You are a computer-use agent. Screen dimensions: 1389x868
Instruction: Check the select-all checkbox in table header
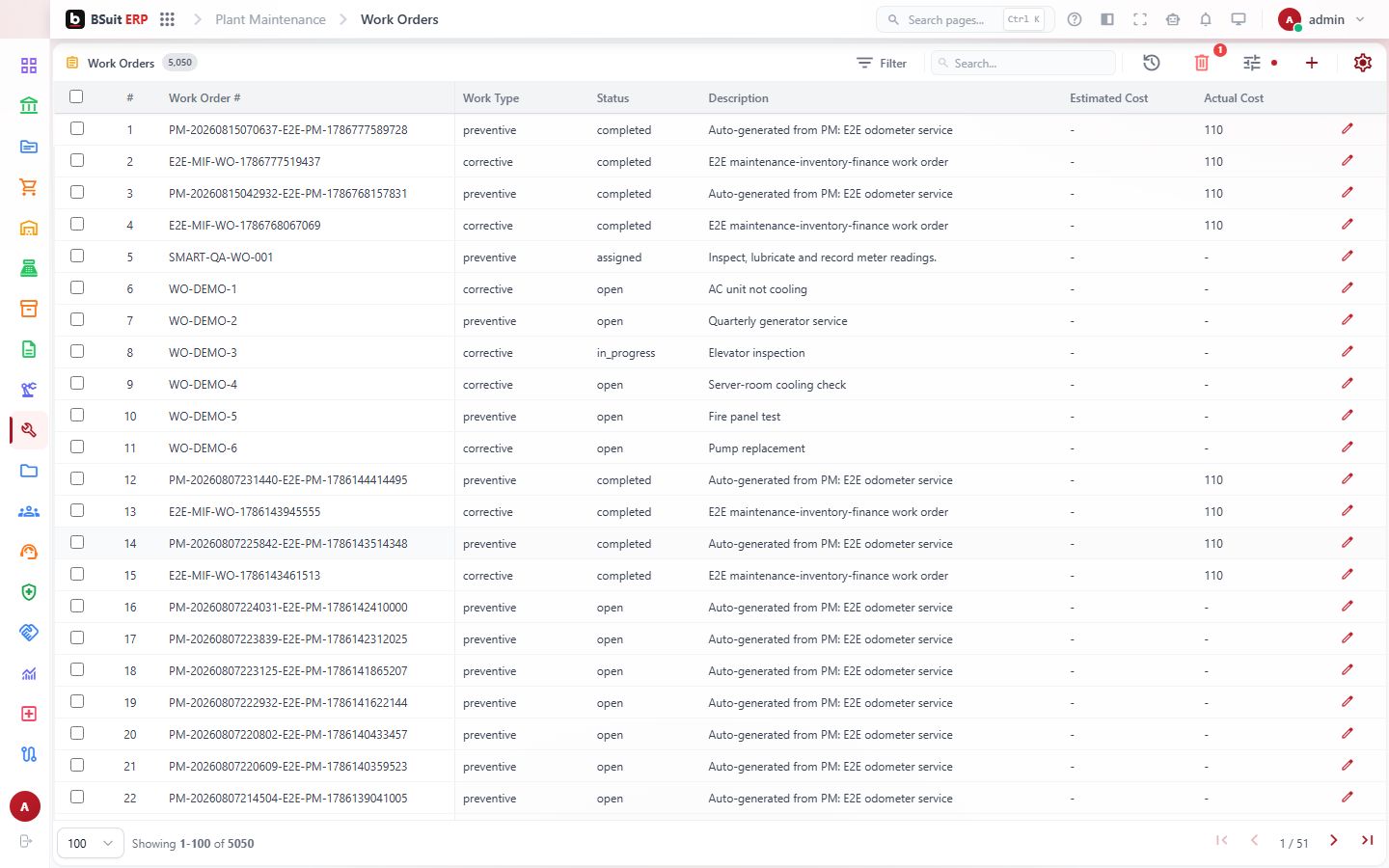point(76,96)
